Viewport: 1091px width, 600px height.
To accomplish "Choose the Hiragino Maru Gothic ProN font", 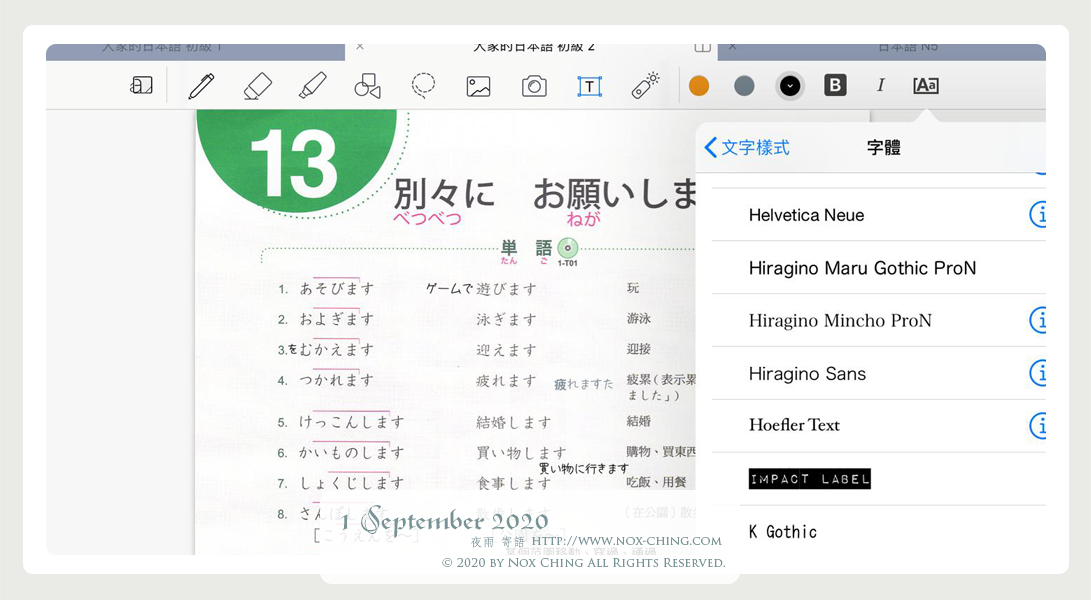I will point(878,268).
